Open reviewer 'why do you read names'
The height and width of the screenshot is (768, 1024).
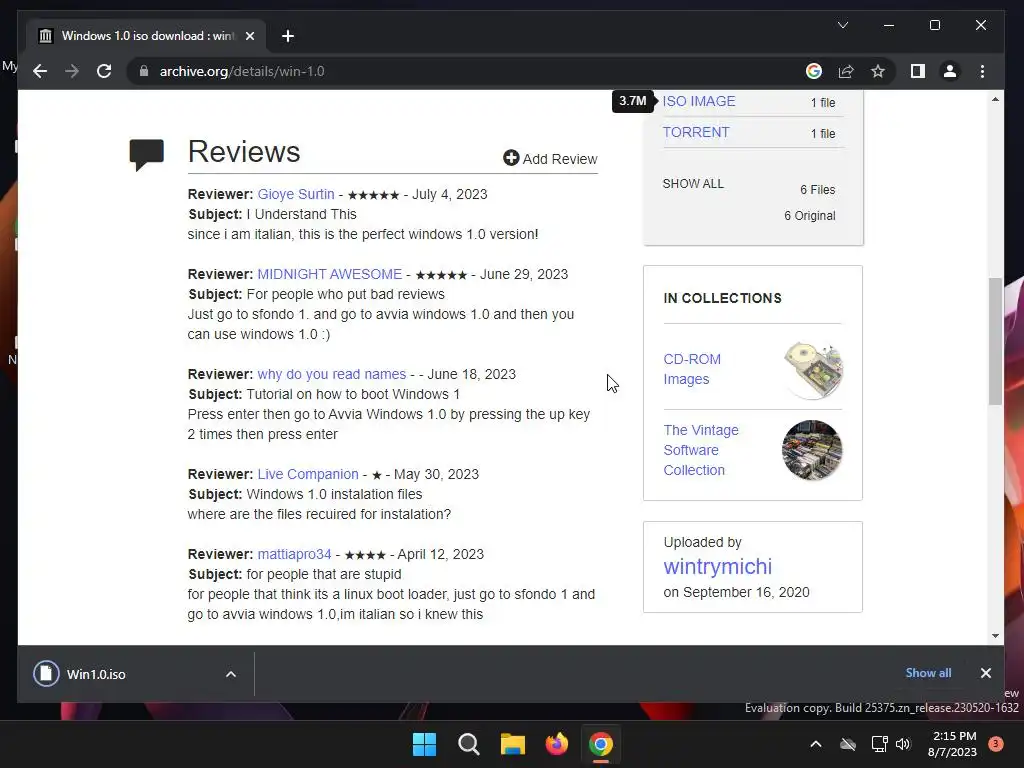pyautogui.click(x=332, y=374)
